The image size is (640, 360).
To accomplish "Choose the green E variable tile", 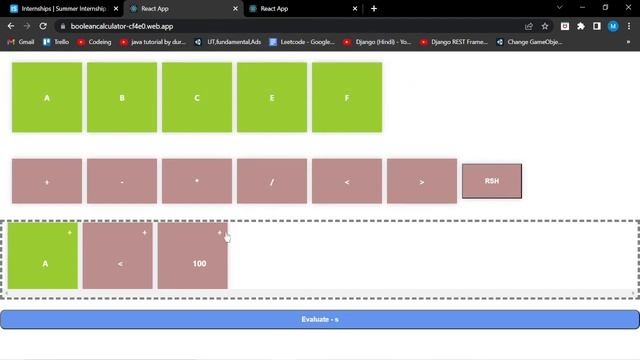I will 272,98.
